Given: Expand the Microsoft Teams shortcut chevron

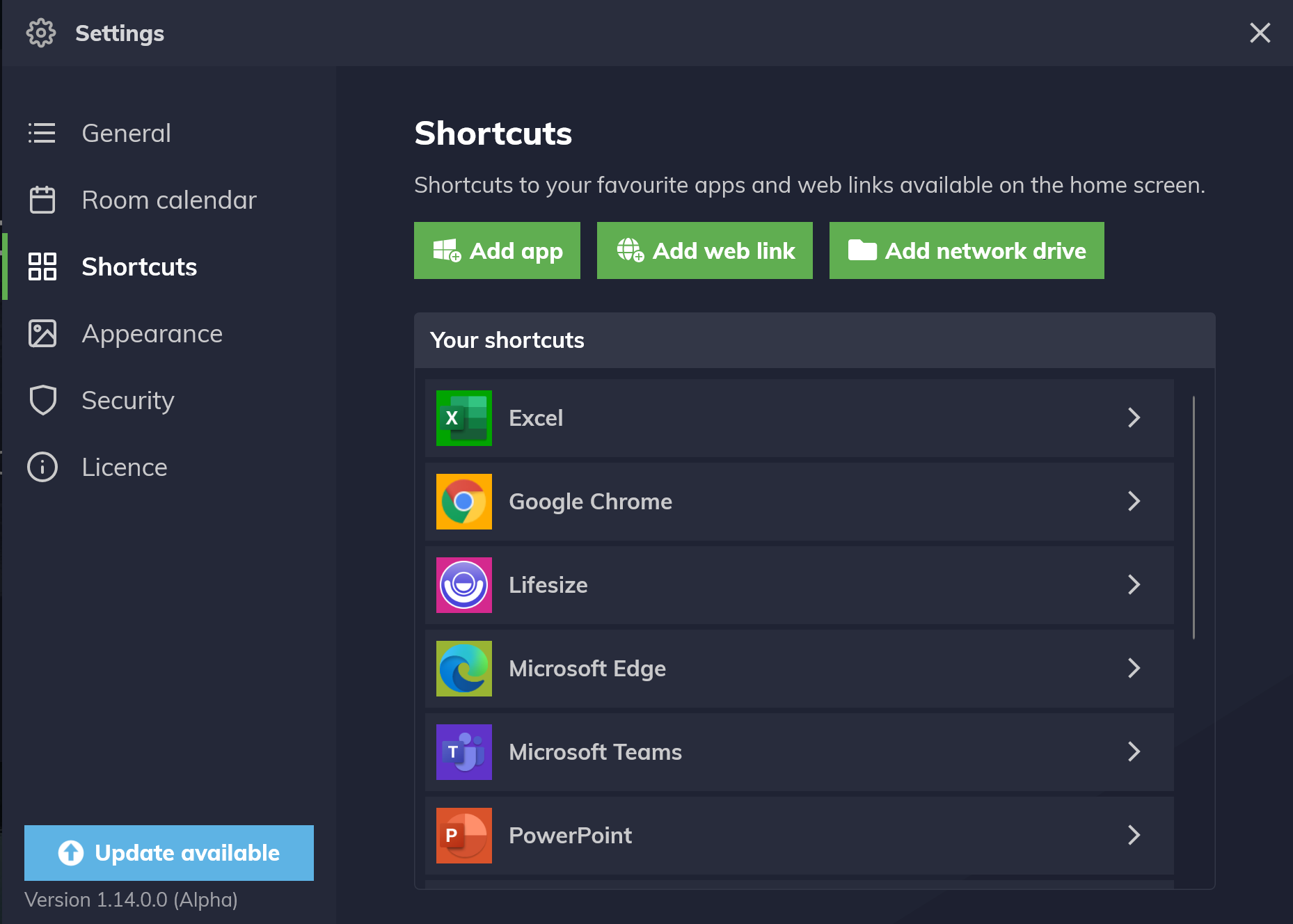Looking at the screenshot, I should (x=1134, y=752).
